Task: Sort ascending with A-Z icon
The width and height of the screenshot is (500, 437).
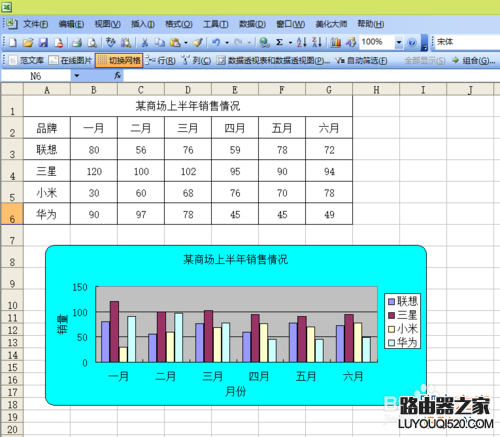Action: (x=302, y=42)
